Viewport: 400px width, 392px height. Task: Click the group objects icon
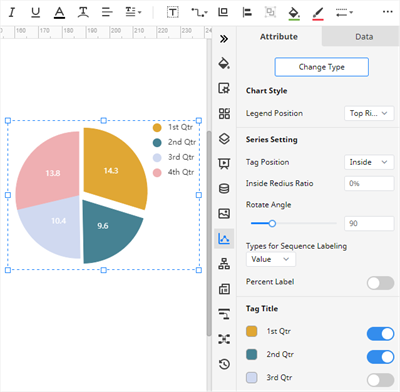[x=270, y=12]
